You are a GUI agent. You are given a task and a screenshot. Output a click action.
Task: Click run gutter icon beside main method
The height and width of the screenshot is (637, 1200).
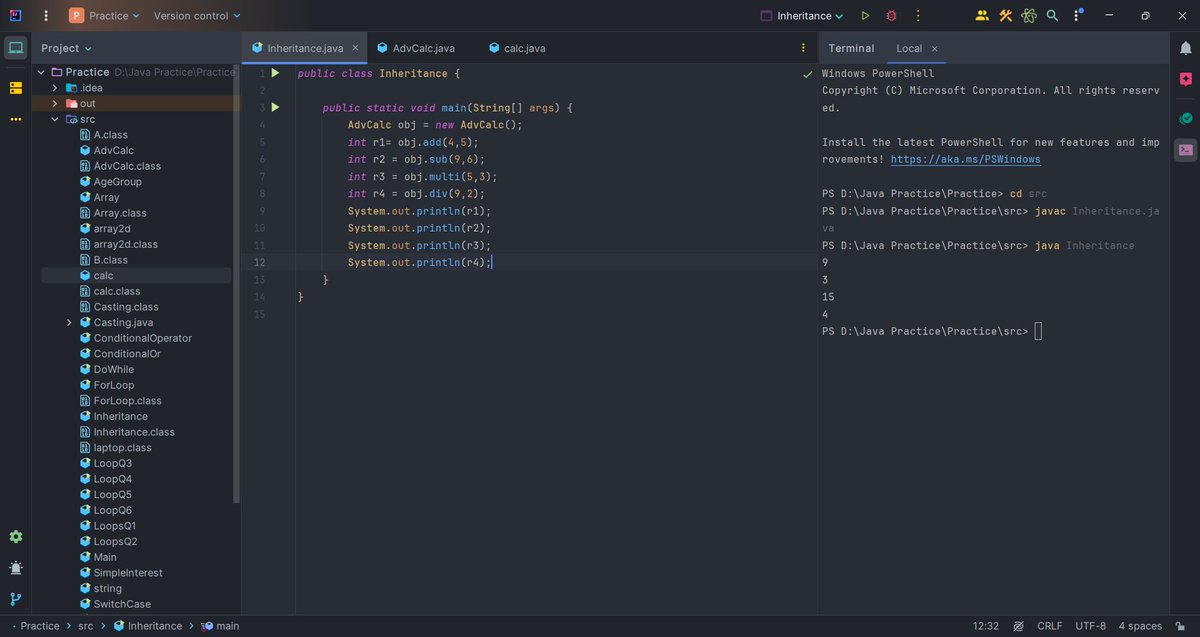(x=276, y=107)
